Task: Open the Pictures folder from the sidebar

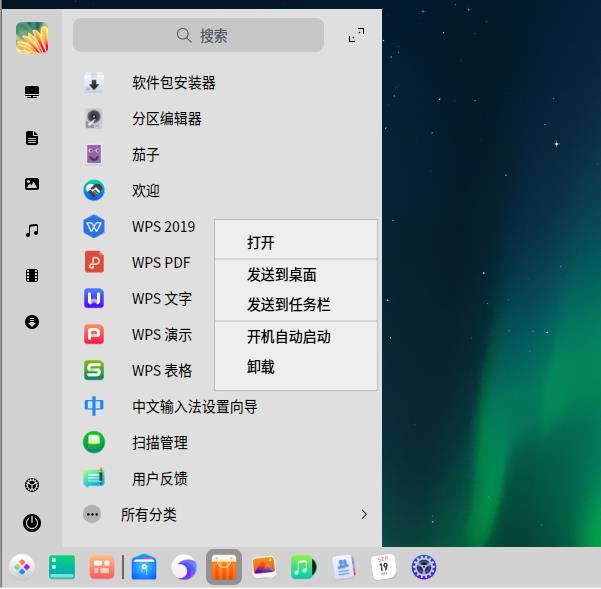Action: pyautogui.click(x=32, y=184)
